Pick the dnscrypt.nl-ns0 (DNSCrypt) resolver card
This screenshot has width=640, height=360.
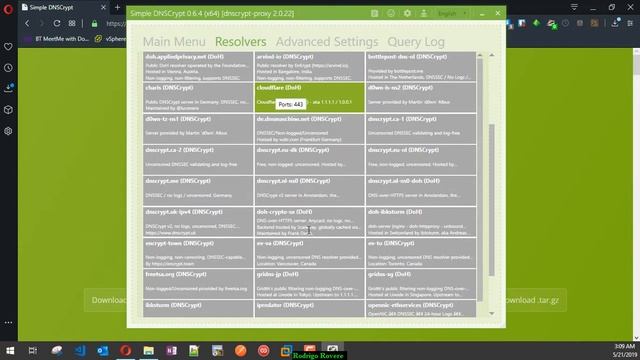pyautogui.click(x=309, y=191)
